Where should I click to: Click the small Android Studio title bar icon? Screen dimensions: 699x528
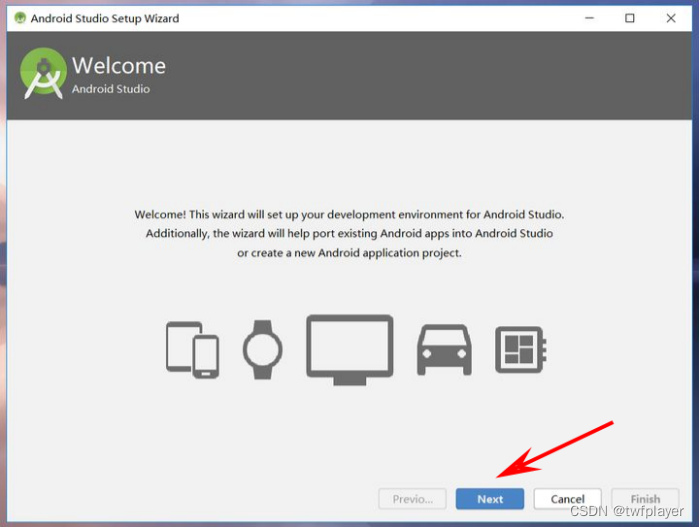[20, 18]
